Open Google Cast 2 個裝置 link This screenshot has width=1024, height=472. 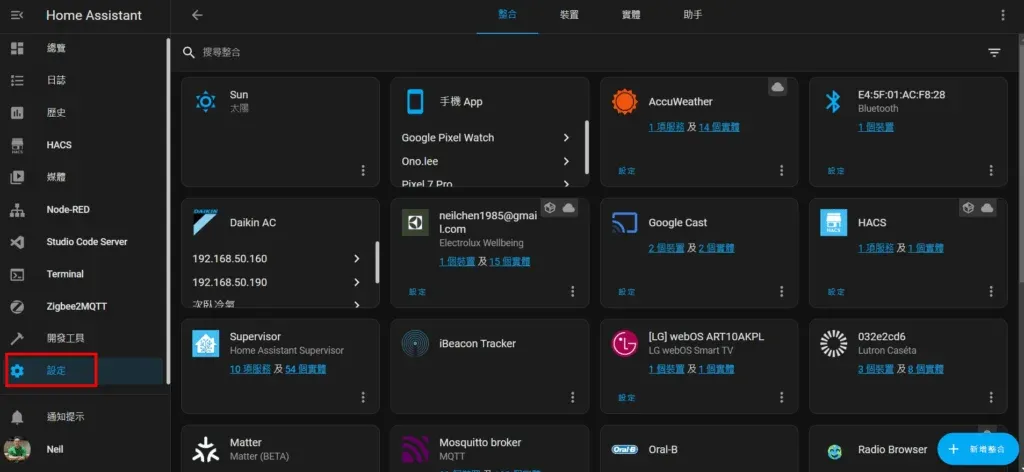point(667,248)
